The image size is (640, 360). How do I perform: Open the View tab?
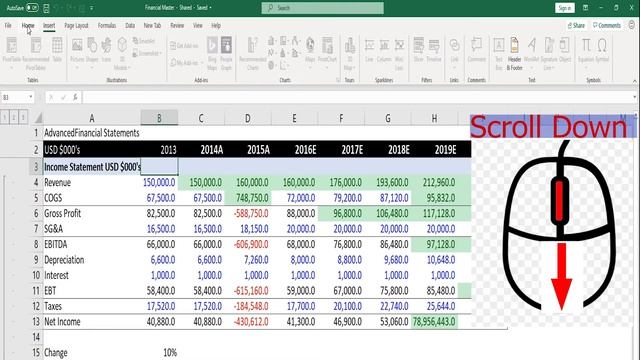tap(198, 25)
